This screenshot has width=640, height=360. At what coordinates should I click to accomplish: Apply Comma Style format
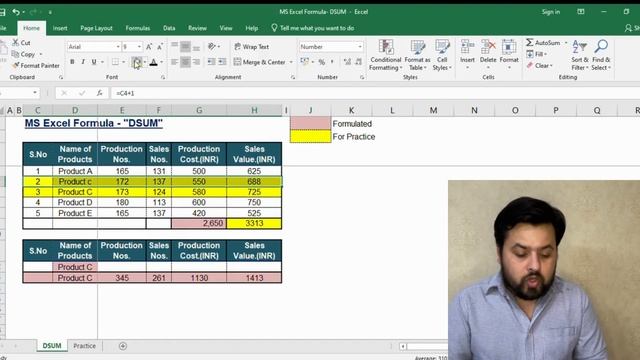pyautogui.click(x=332, y=62)
